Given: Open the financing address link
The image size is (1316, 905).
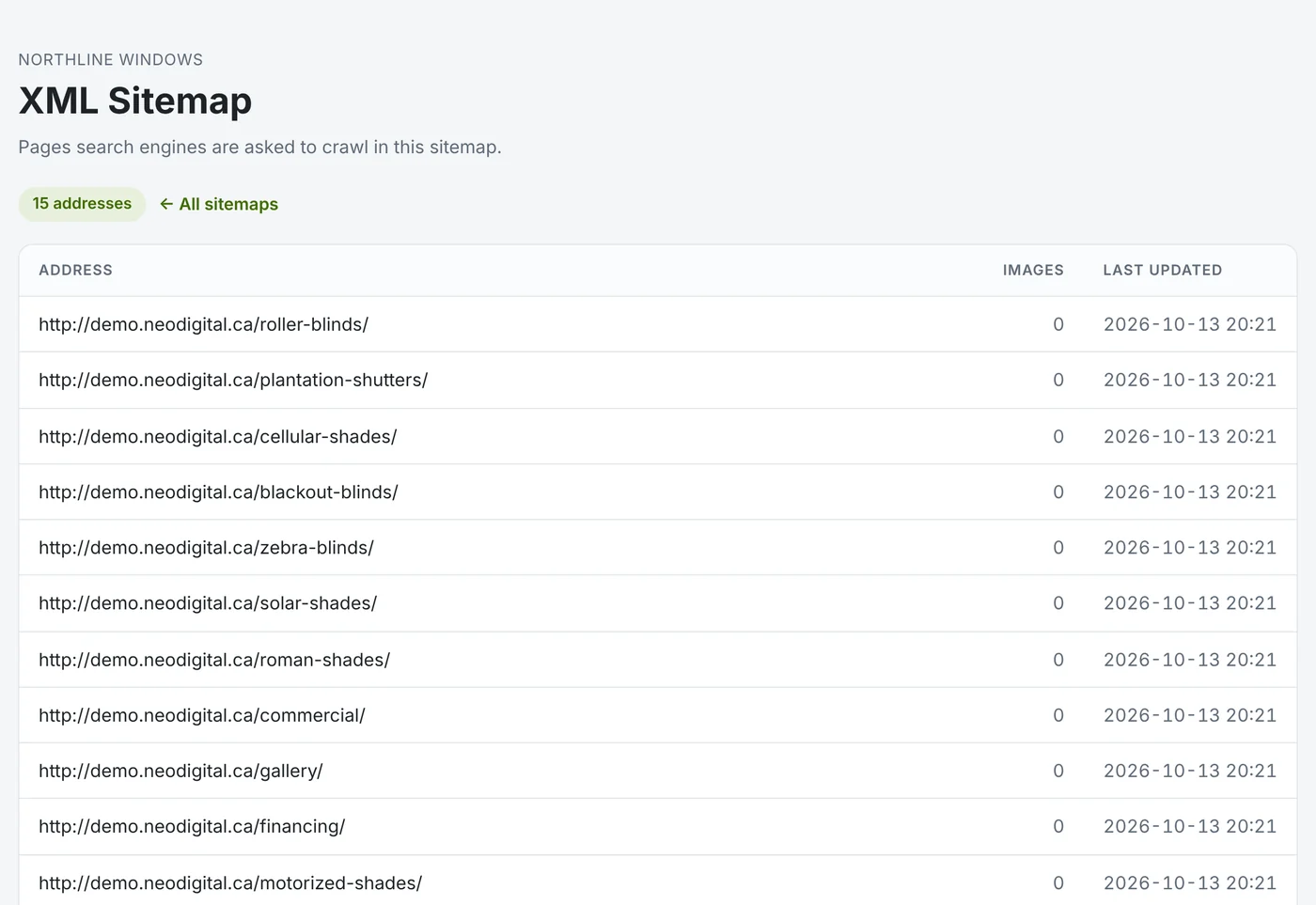Looking at the screenshot, I should (192, 826).
